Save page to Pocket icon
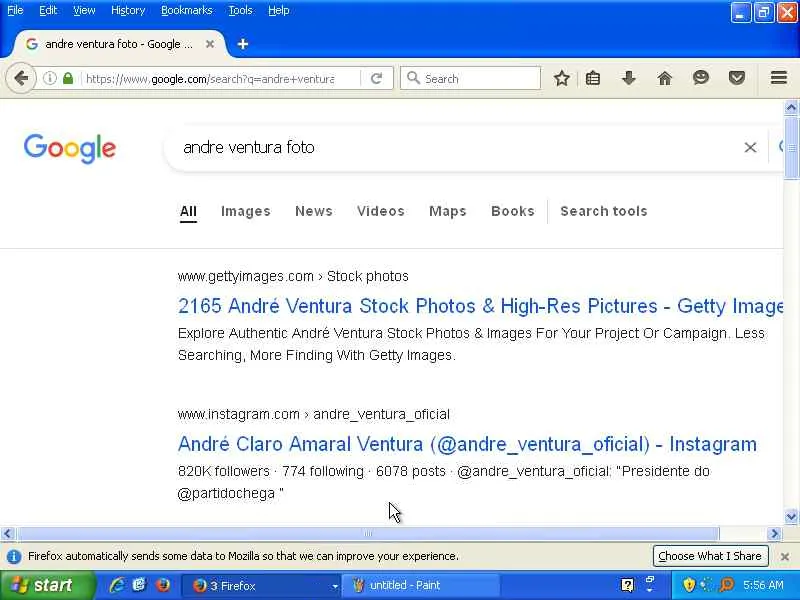This screenshot has height=600, width=800. pos(737,78)
